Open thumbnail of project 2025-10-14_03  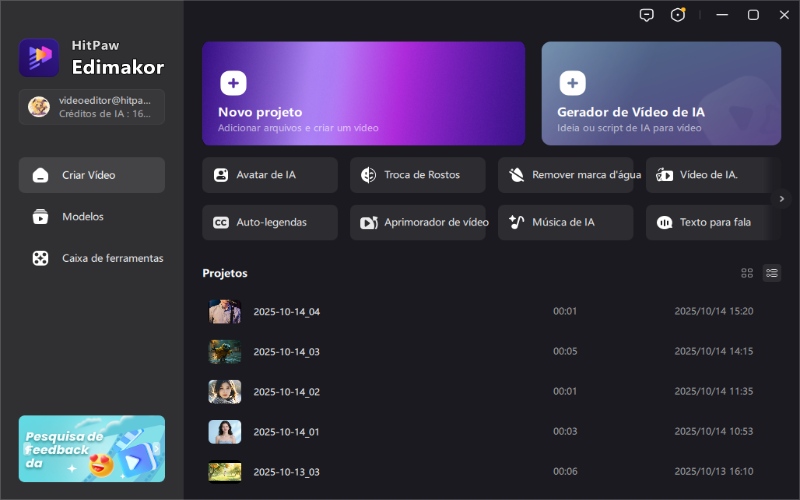[x=224, y=352]
